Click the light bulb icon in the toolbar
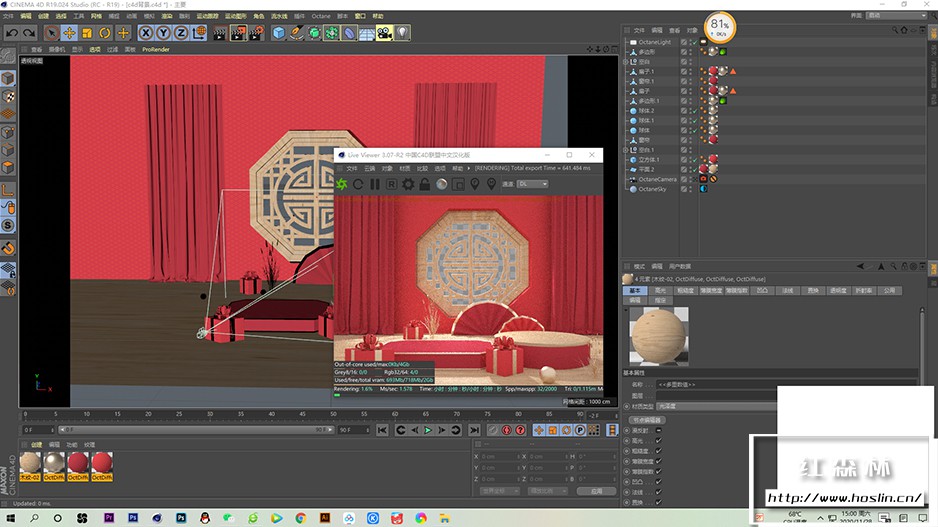938x527 pixels. pos(402,33)
